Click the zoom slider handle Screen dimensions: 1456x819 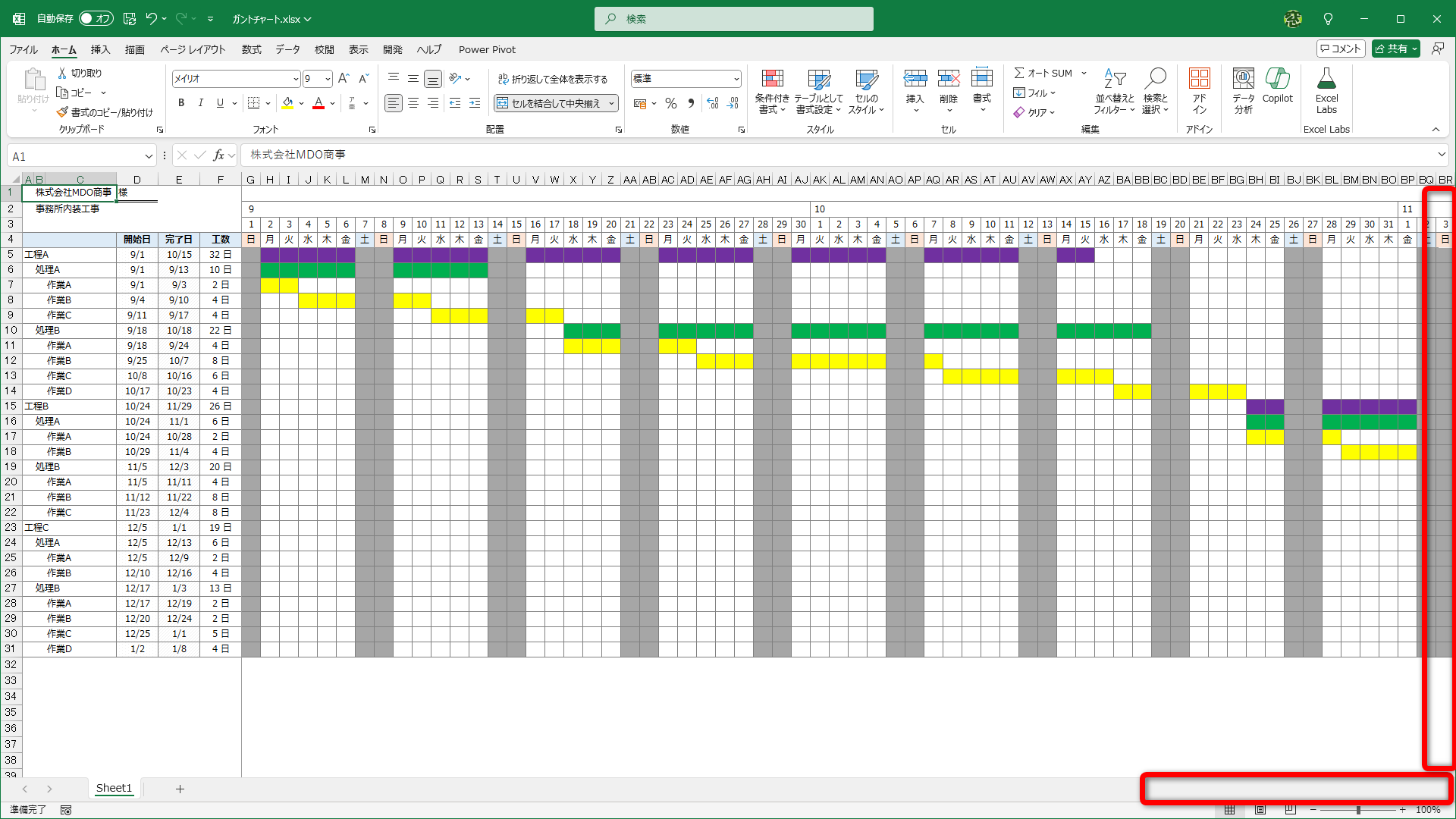click(x=1358, y=810)
